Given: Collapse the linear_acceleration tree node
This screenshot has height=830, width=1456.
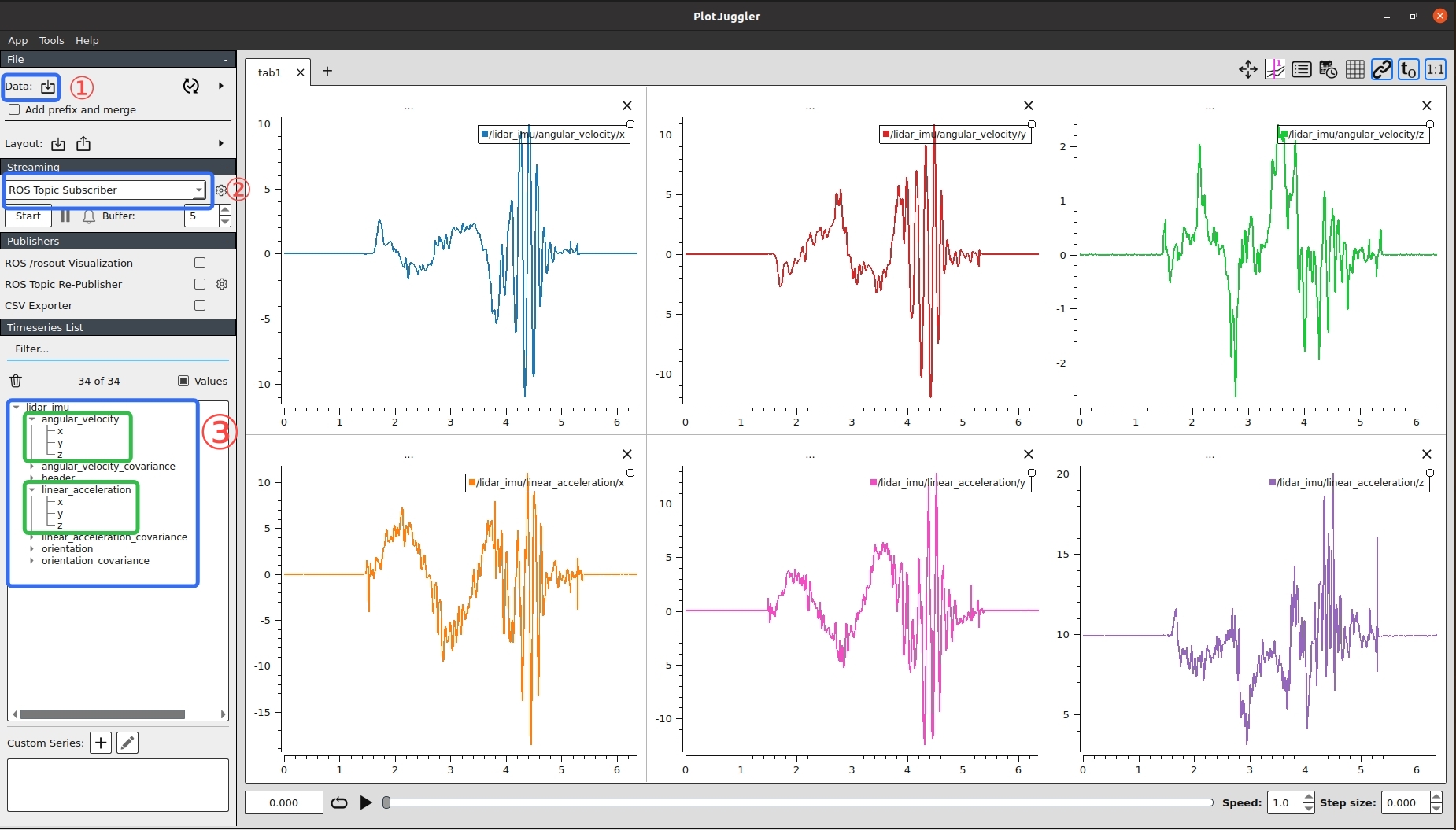Looking at the screenshot, I should (x=31, y=489).
